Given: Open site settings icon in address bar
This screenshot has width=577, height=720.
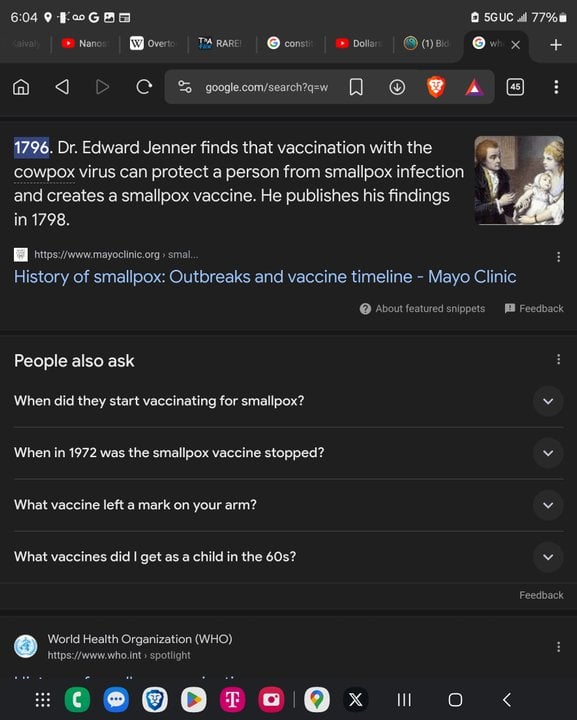Looking at the screenshot, I should (185, 87).
